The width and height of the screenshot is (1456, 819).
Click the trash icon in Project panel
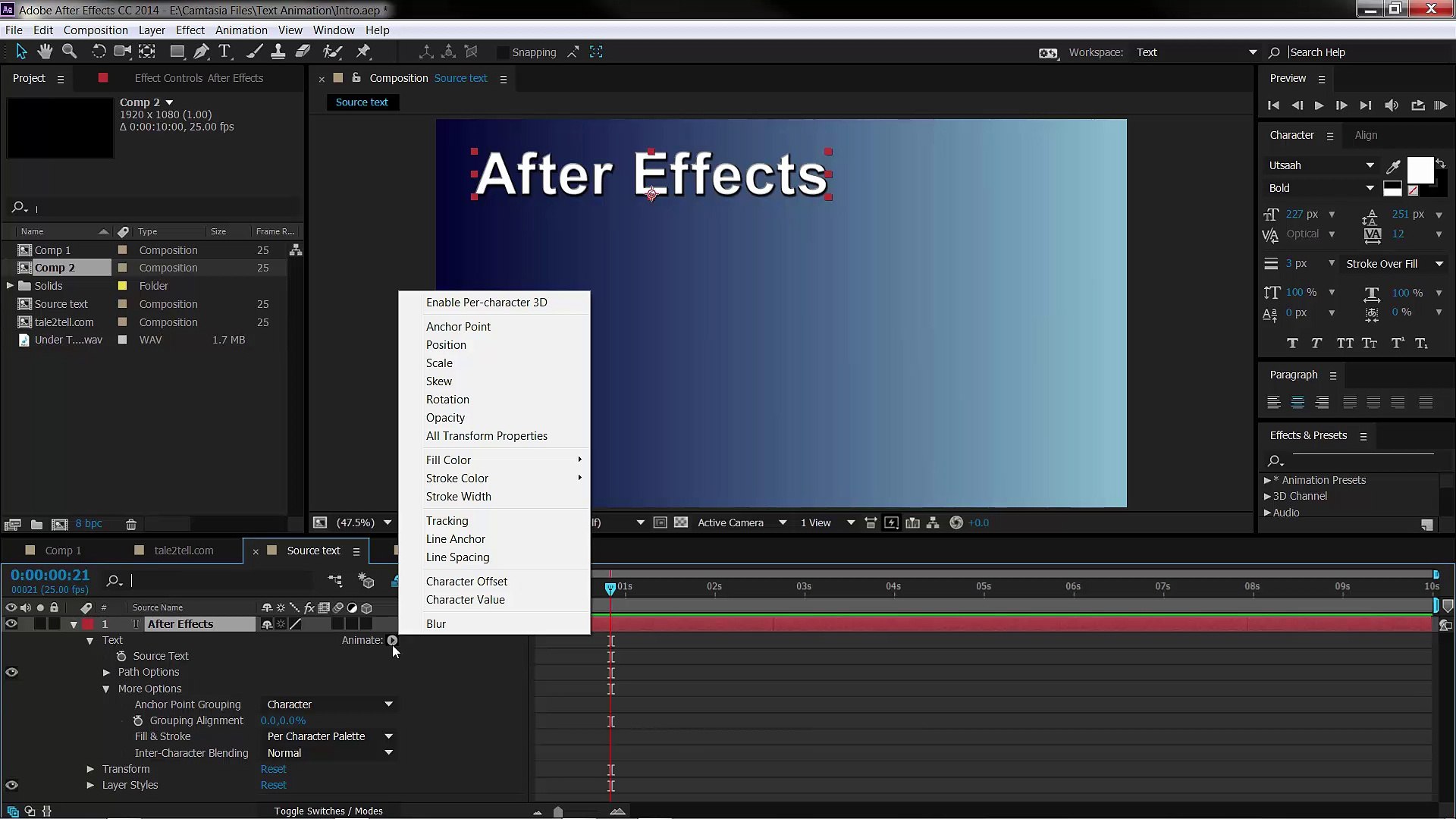[x=131, y=524]
